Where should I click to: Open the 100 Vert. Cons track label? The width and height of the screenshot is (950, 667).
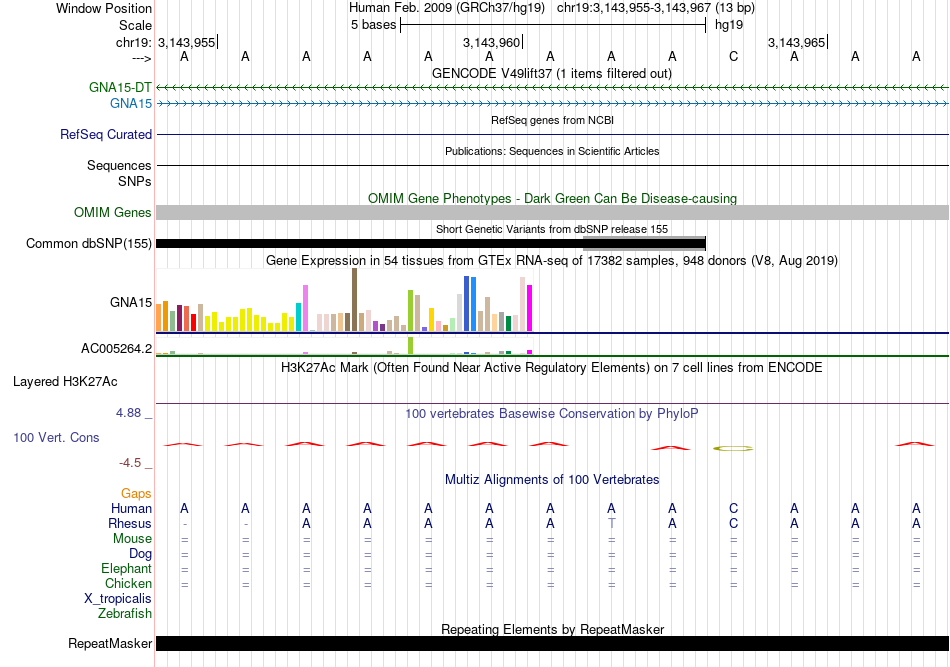(56, 437)
